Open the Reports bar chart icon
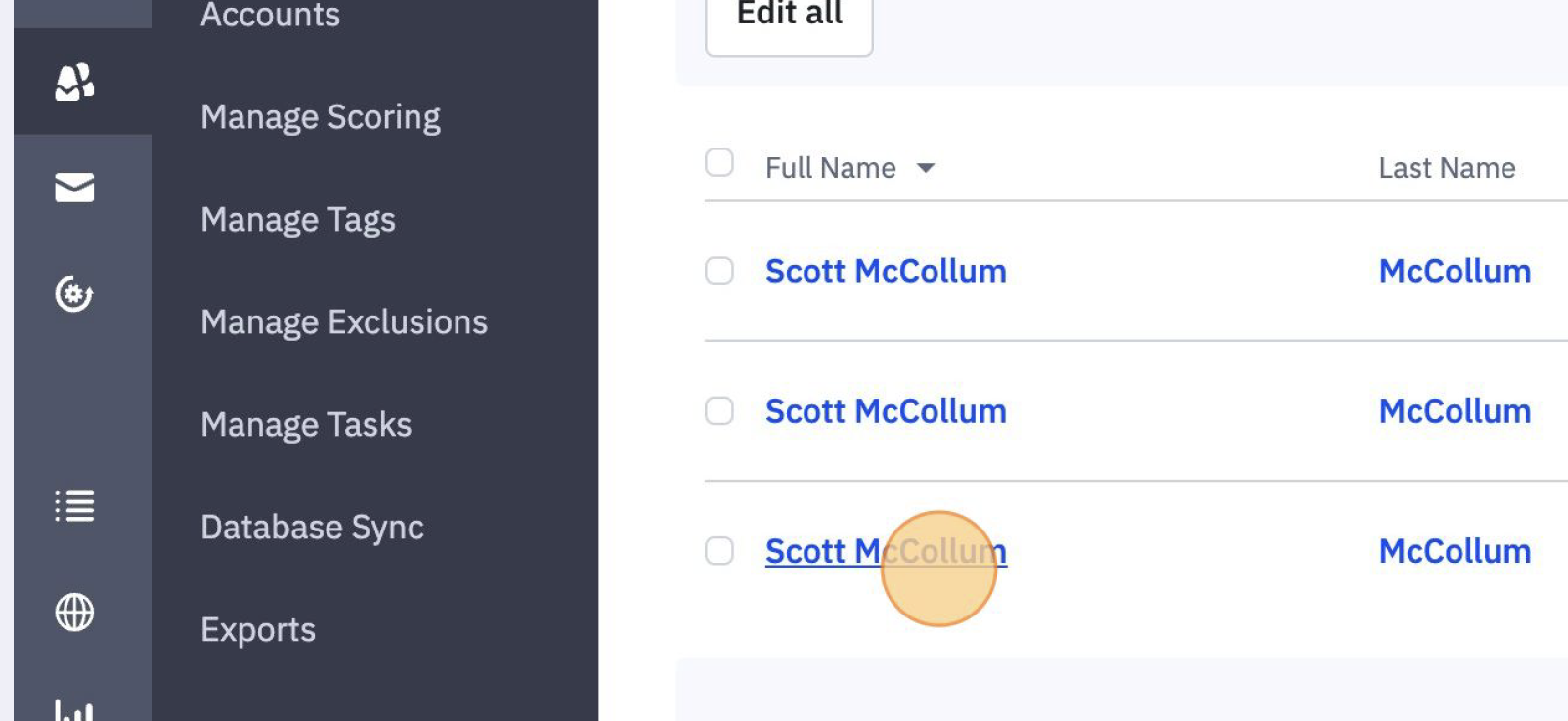Viewport: 1568px width, 721px height. (x=74, y=710)
